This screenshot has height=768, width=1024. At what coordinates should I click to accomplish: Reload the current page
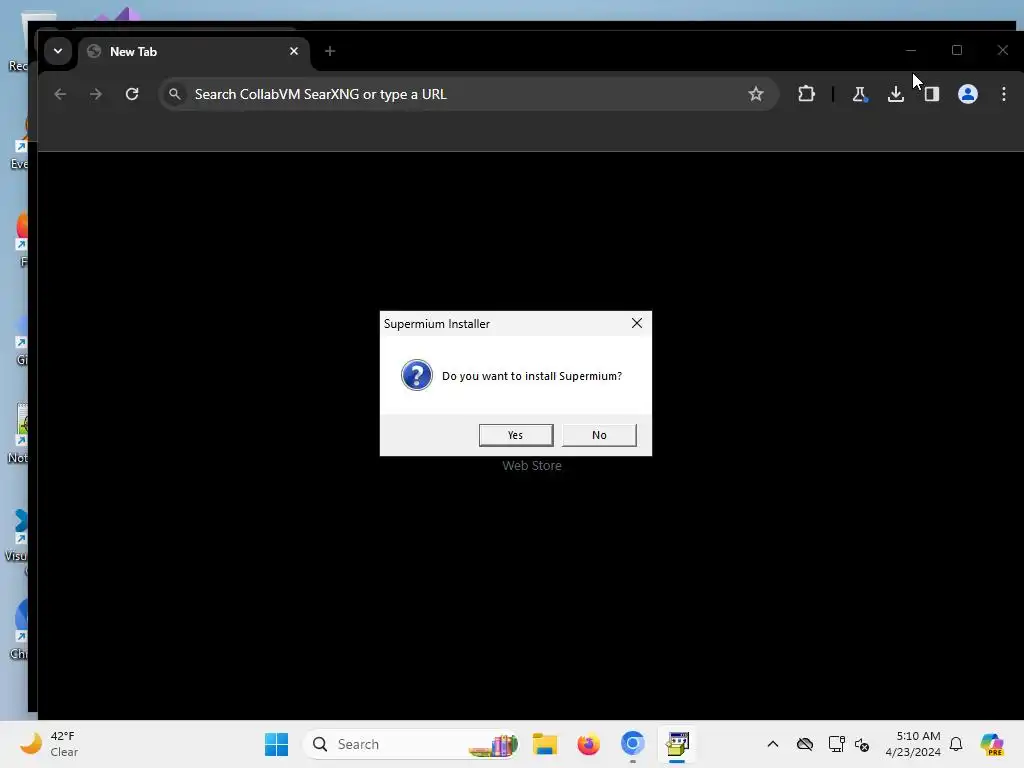132,94
